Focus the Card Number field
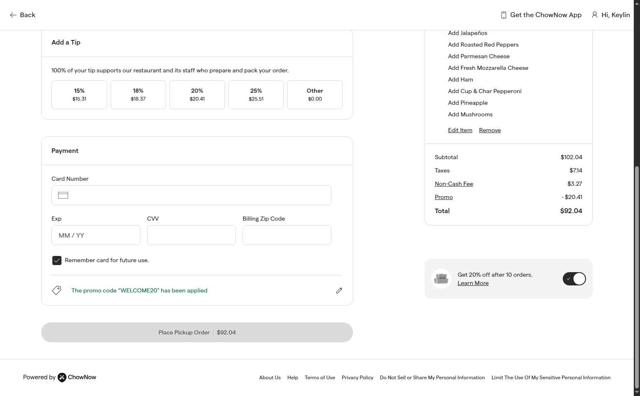640x396 pixels. pos(191,195)
